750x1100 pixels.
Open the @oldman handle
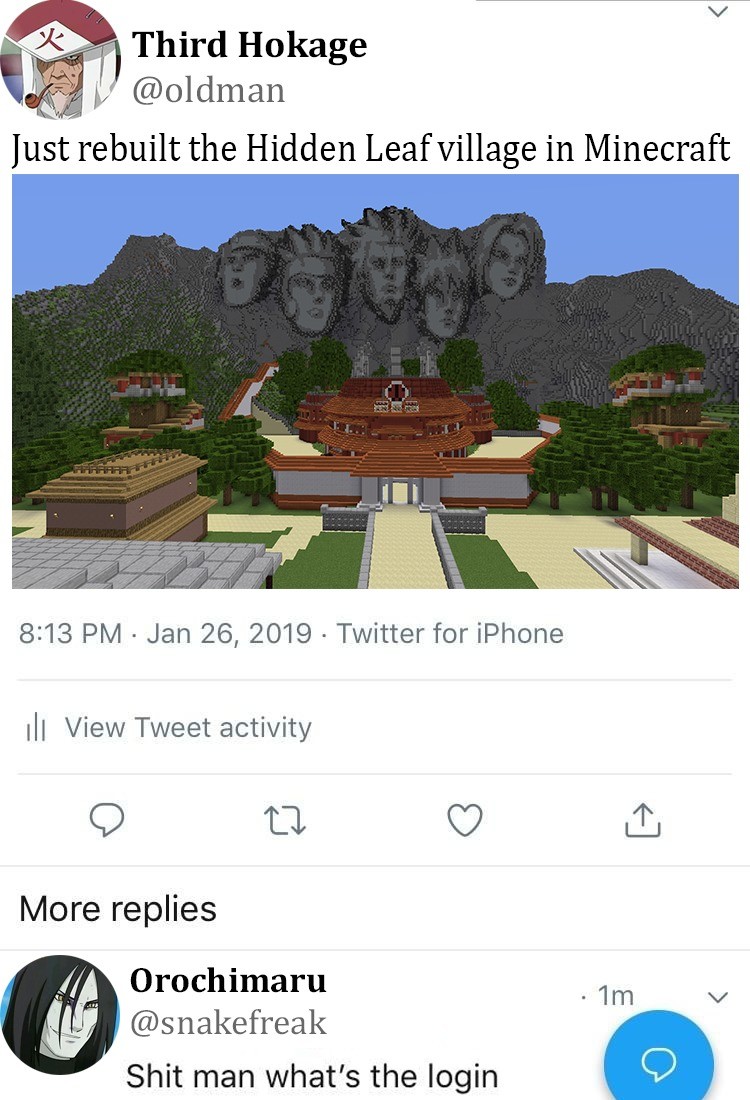coord(208,90)
